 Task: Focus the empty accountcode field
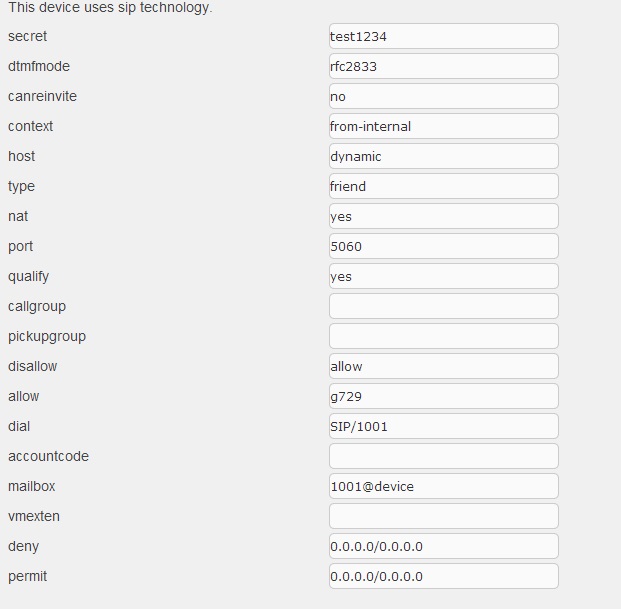(443, 457)
